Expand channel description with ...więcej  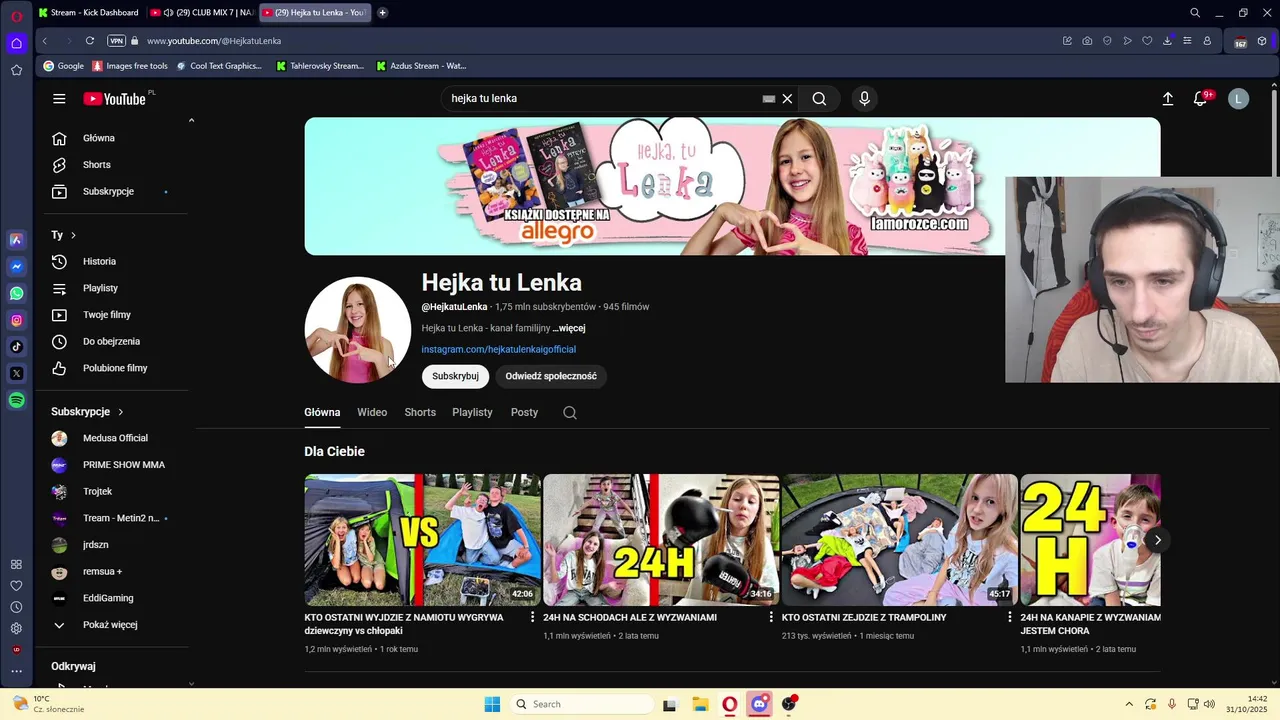point(569,328)
